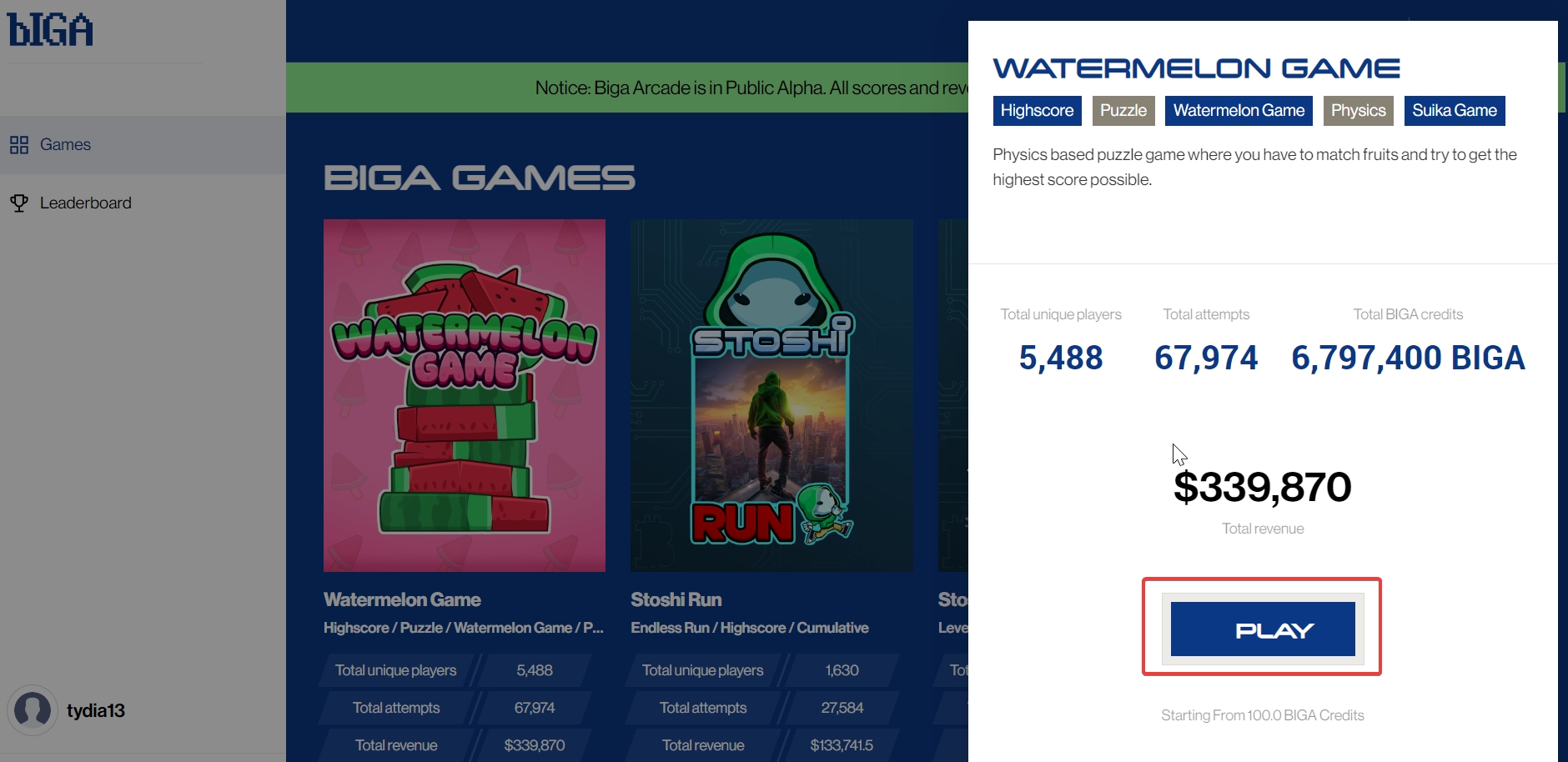Click the PLAY button

pyautogui.click(x=1263, y=629)
